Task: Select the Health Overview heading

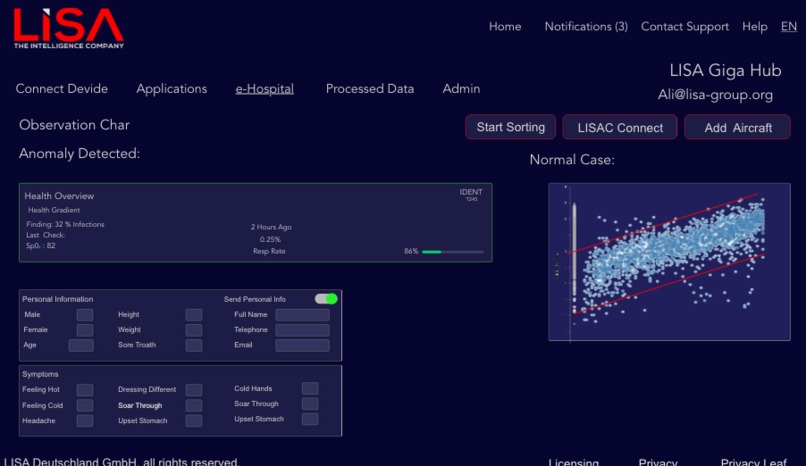Action: click(59, 196)
